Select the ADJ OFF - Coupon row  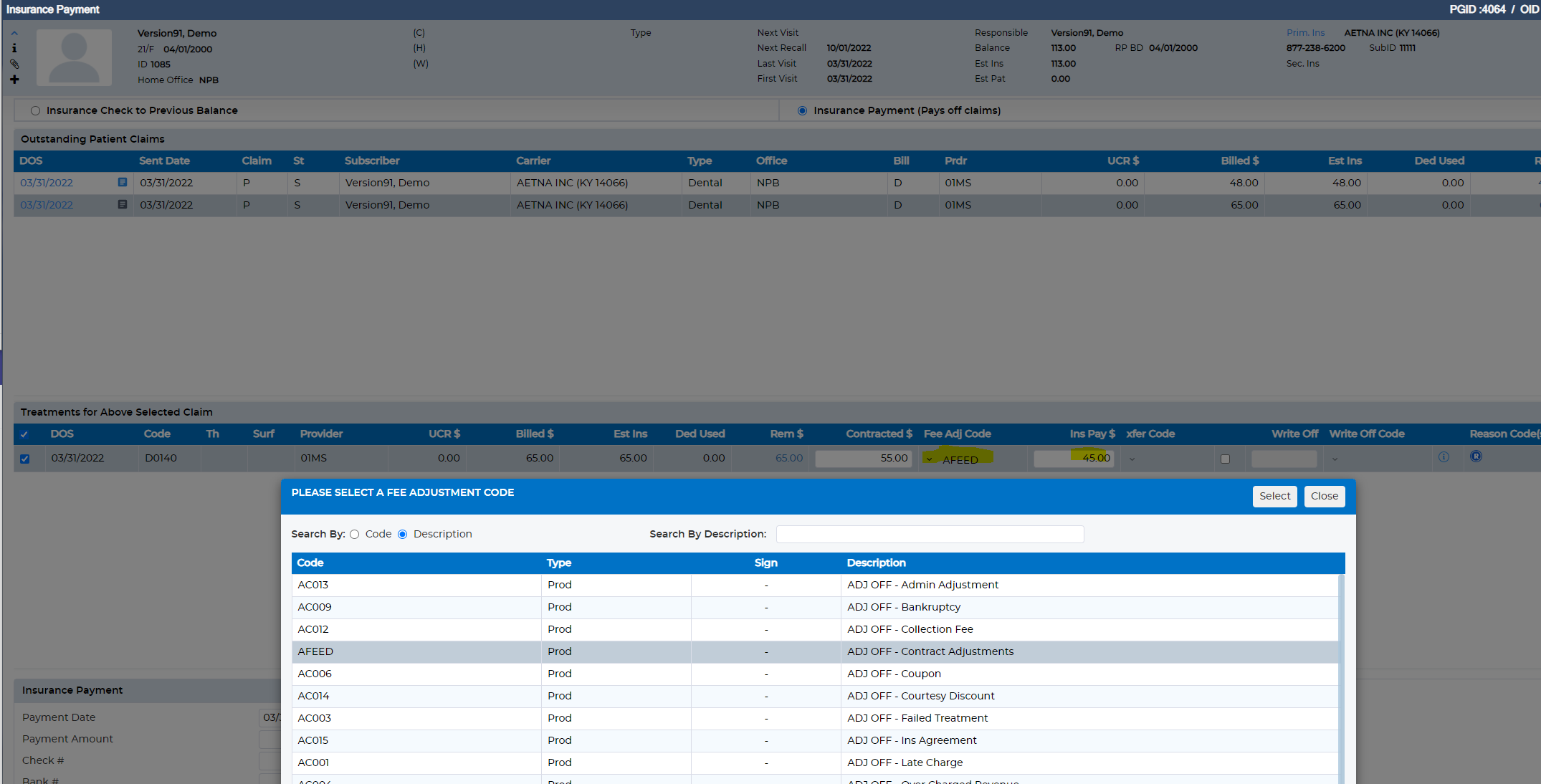(815, 674)
